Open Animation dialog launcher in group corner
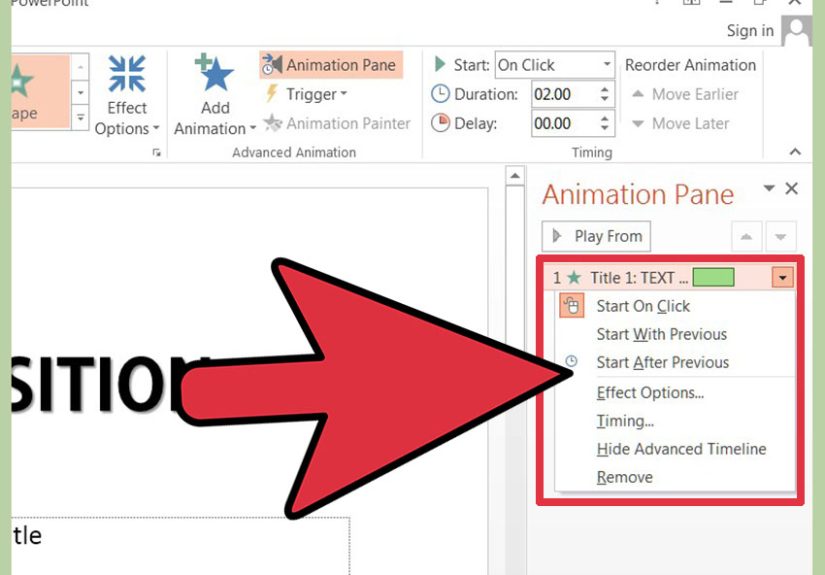 (x=156, y=153)
